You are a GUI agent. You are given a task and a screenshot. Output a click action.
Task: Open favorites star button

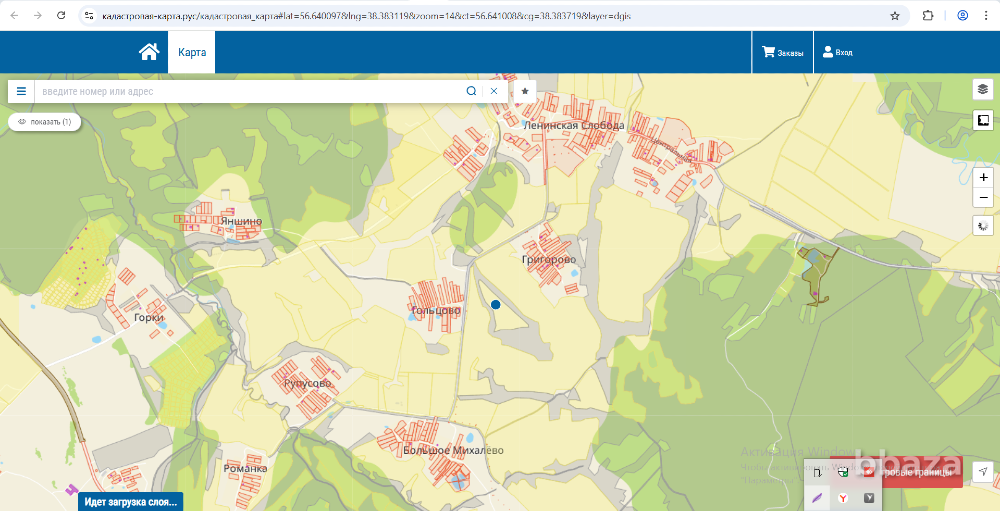coord(525,91)
